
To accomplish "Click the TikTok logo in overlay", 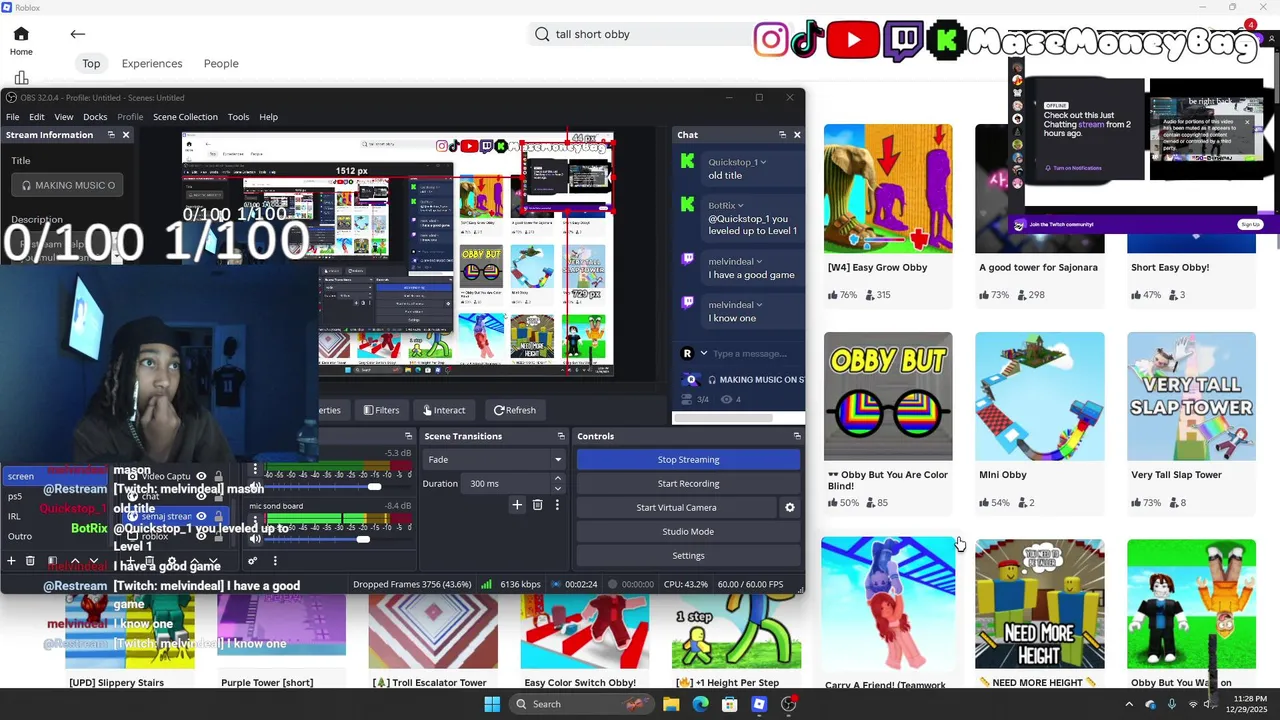I will tap(807, 40).
